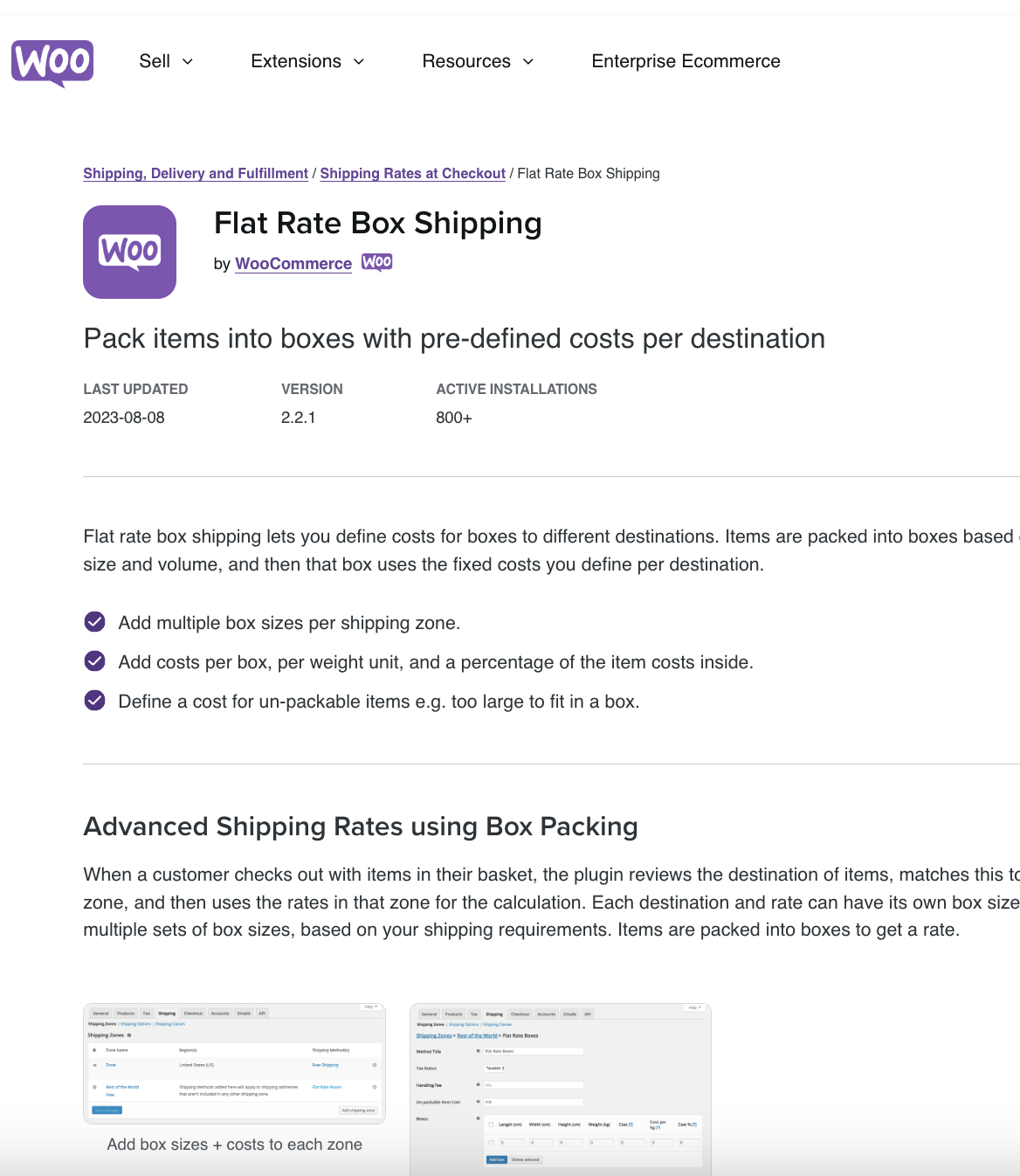Image resolution: width=1020 pixels, height=1176 pixels.
Task: Open the Shipping Rates at Checkout breadcrumb link
Action: (413, 173)
